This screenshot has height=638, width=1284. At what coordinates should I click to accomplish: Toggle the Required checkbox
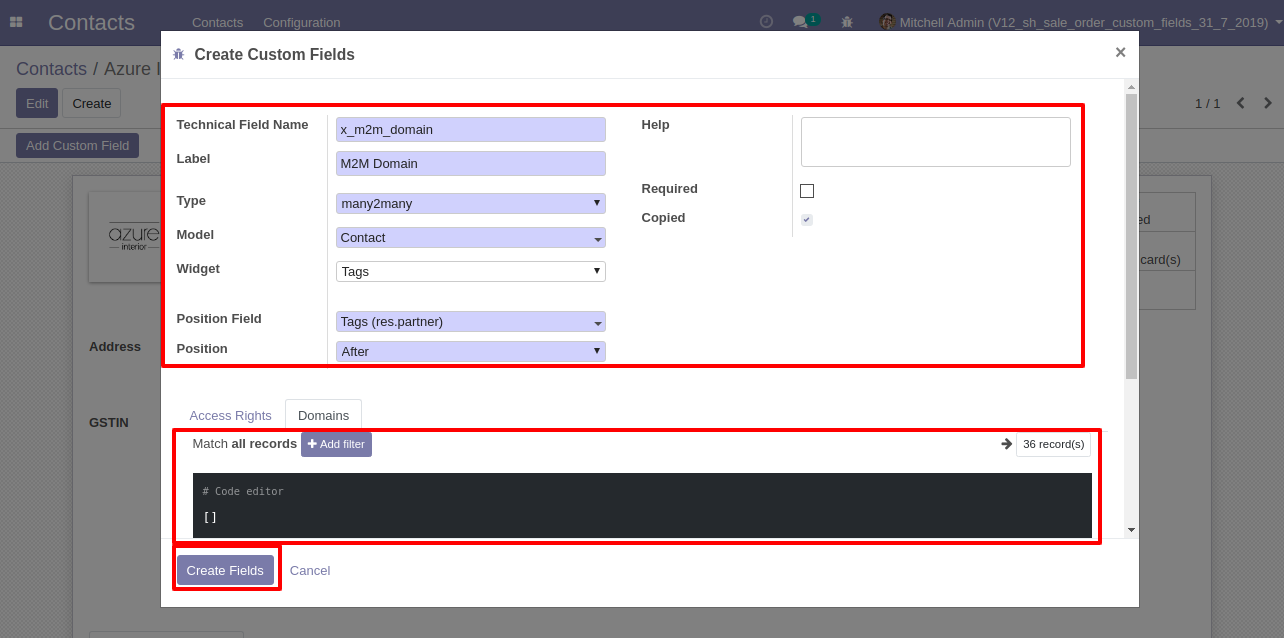pos(807,191)
